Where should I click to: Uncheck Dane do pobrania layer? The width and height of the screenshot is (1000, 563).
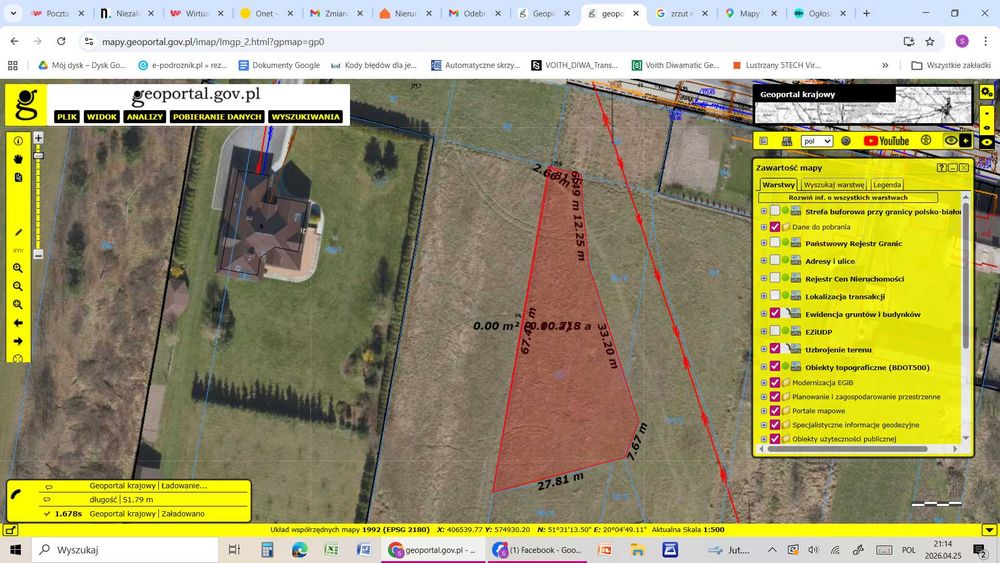pyautogui.click(x=775, y=227)
